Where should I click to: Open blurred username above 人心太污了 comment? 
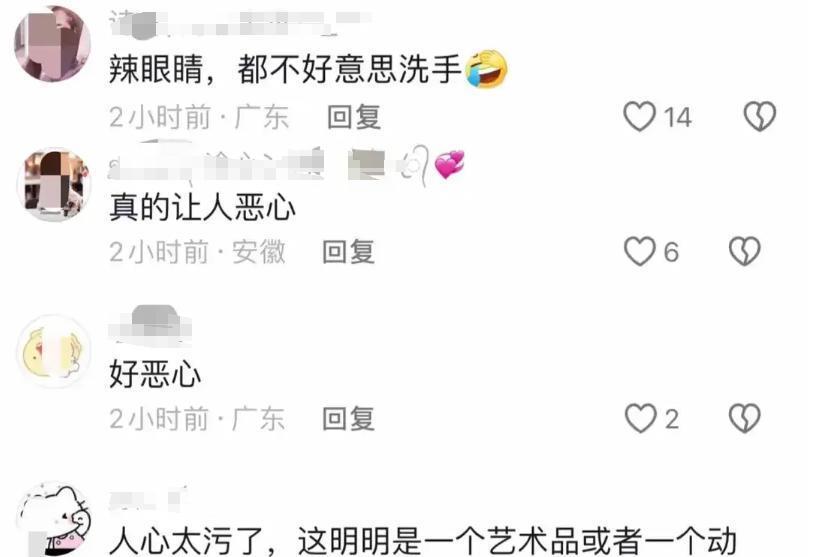coord(148,499)
